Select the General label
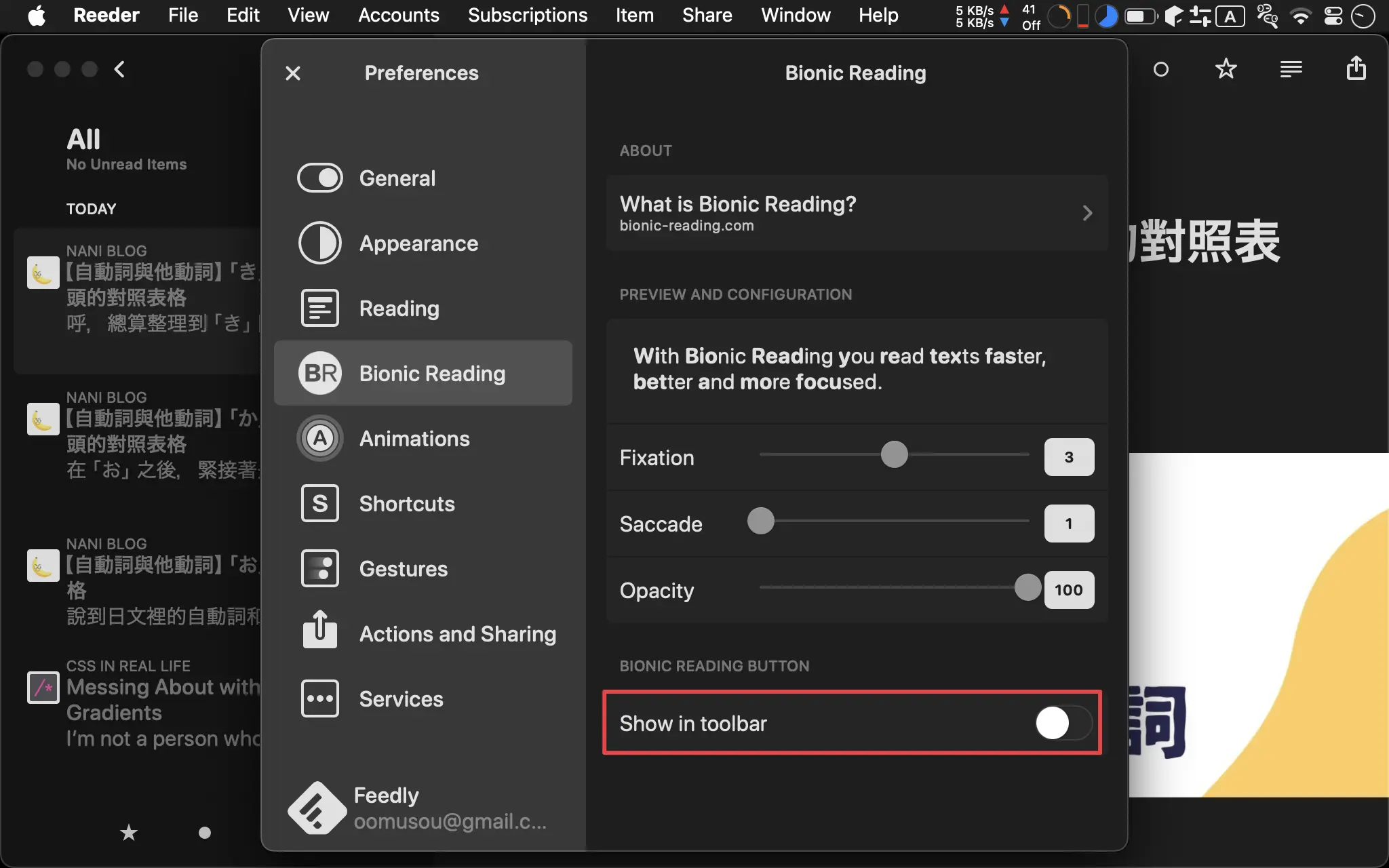 397,178
